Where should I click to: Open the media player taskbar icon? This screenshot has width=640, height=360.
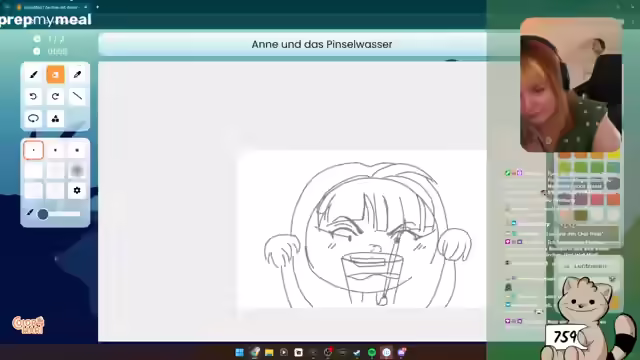[284, 352]
